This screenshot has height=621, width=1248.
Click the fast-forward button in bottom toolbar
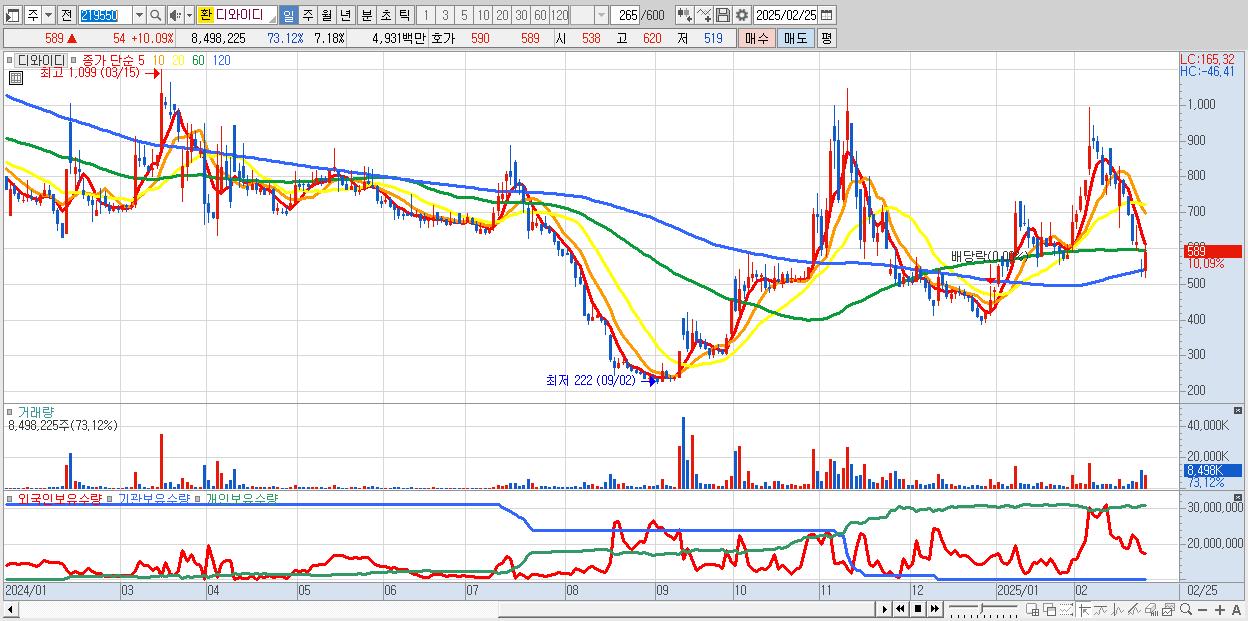(934, 608)
